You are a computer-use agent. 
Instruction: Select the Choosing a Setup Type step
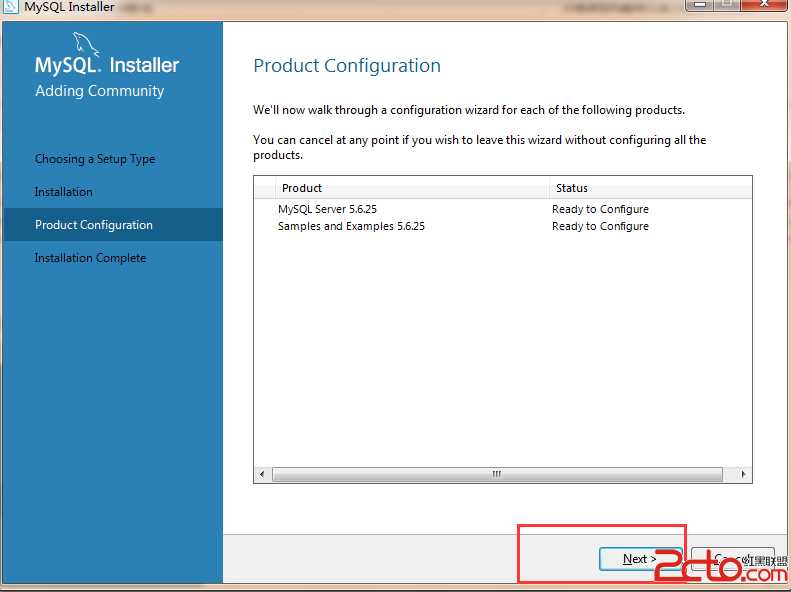click(x=95, y=159)
